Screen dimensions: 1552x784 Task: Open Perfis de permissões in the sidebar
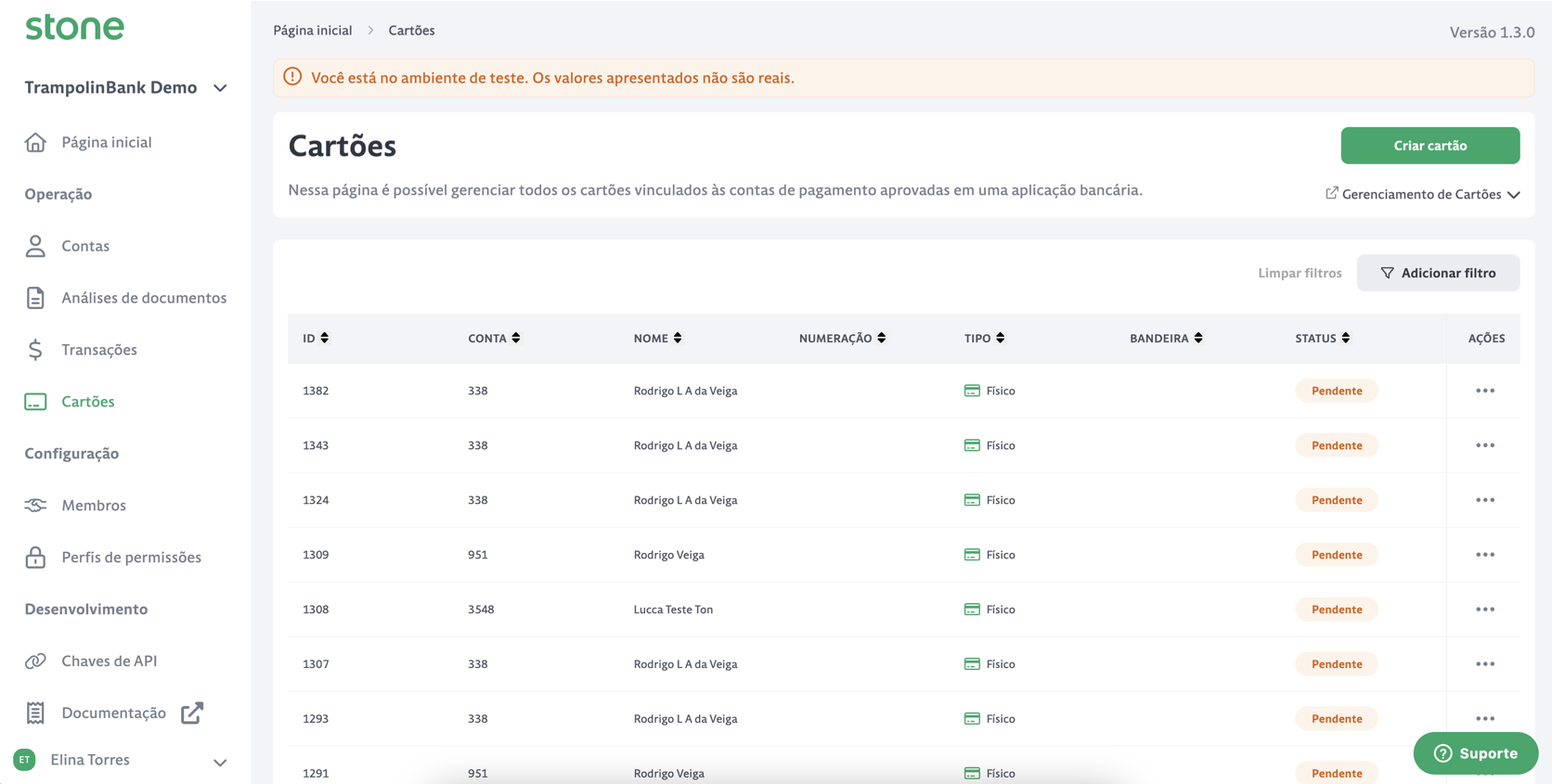(x=131, y=558)
